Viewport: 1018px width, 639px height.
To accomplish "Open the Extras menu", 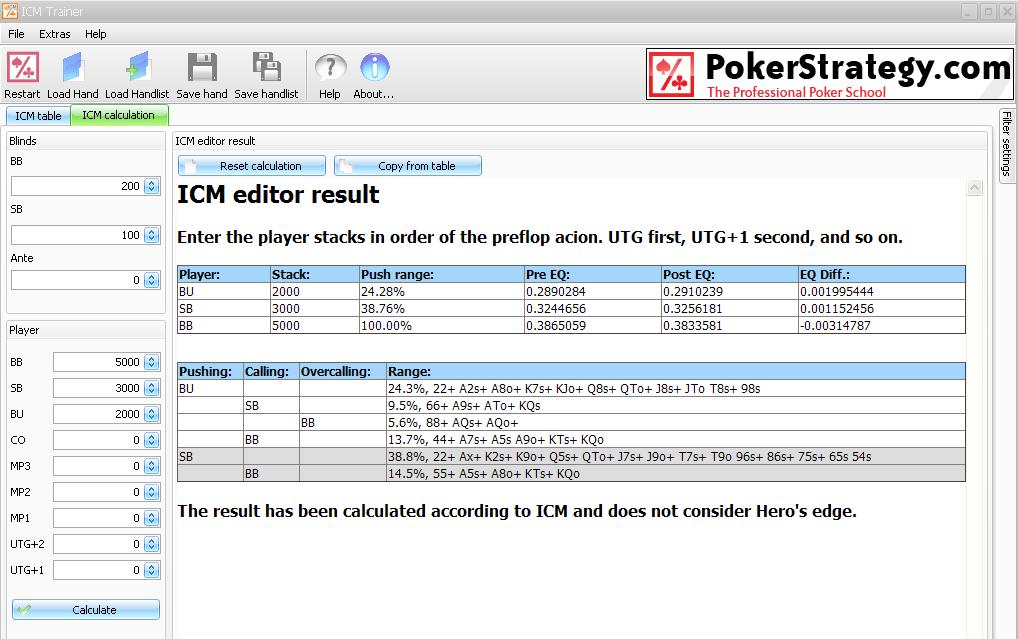I will coord(55,34).
